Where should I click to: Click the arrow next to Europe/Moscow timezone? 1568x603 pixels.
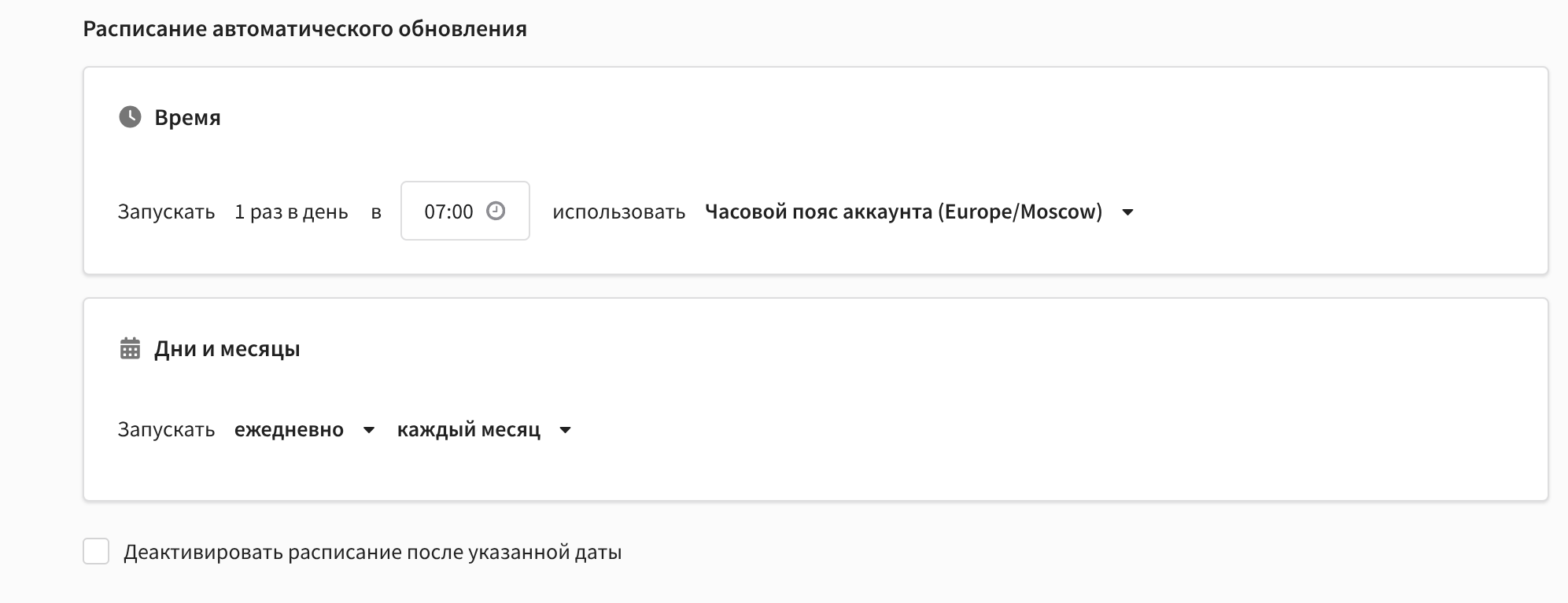(x=1127, y=212)
